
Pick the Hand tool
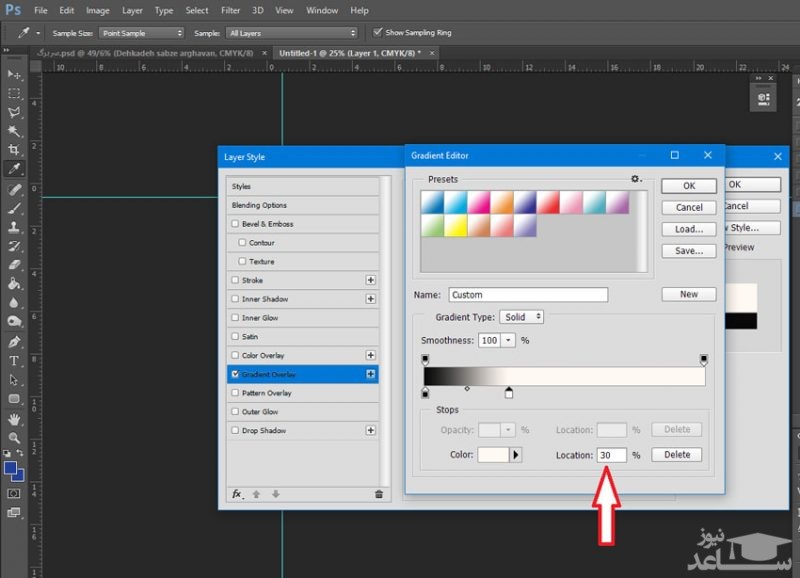tap(14, 419)
